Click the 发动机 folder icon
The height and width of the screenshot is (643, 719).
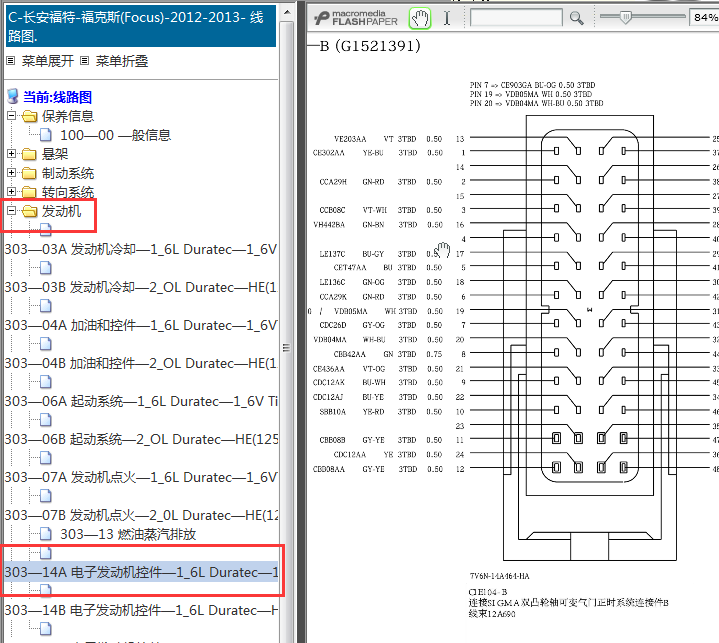click(29, 211)
